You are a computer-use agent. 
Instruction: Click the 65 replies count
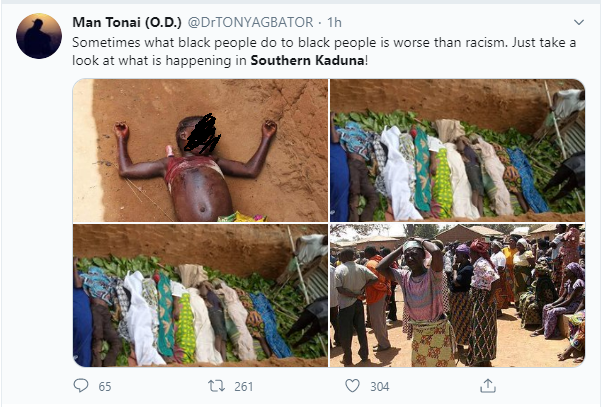pos(105,384)
